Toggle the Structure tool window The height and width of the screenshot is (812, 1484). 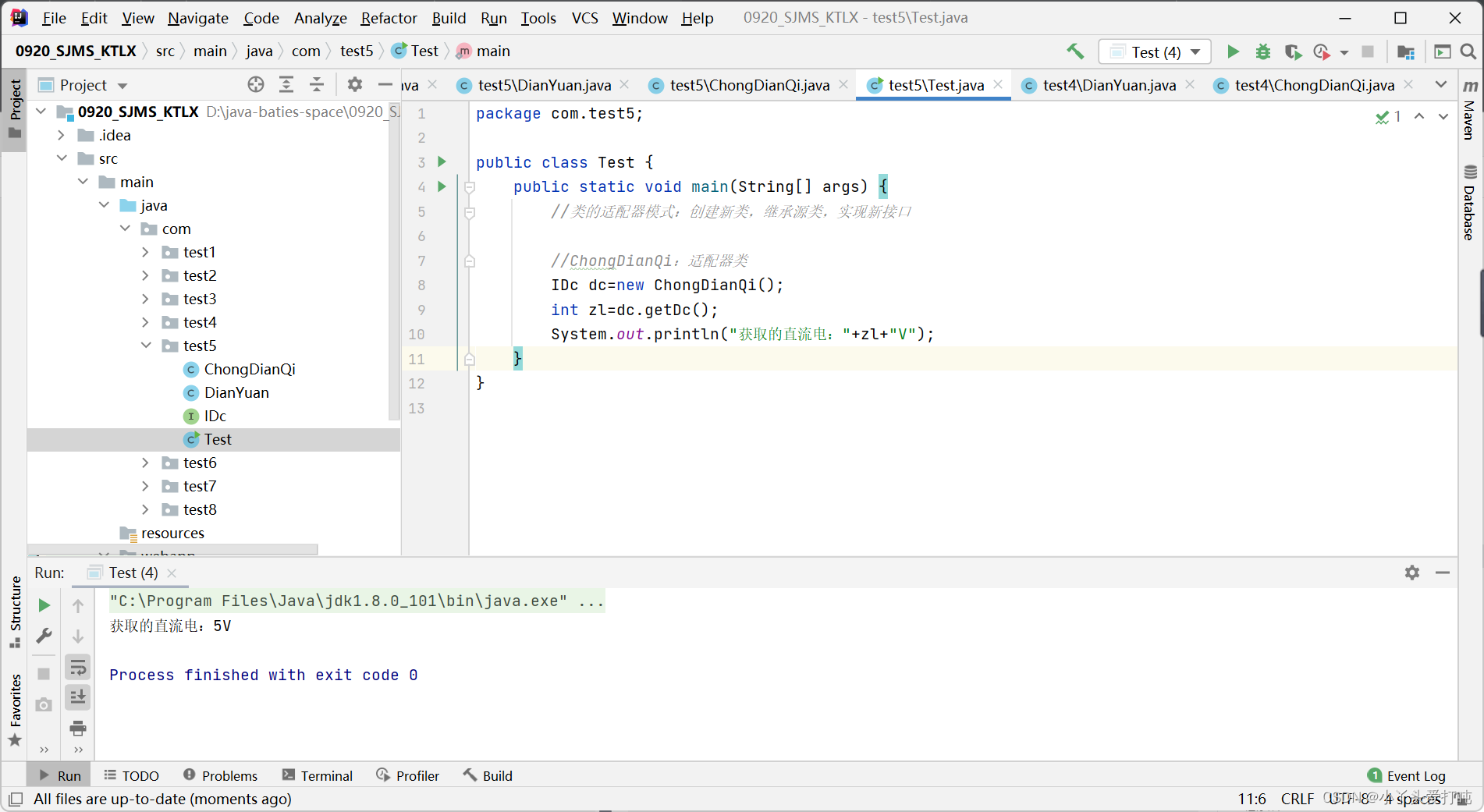[x=15, y=612]
